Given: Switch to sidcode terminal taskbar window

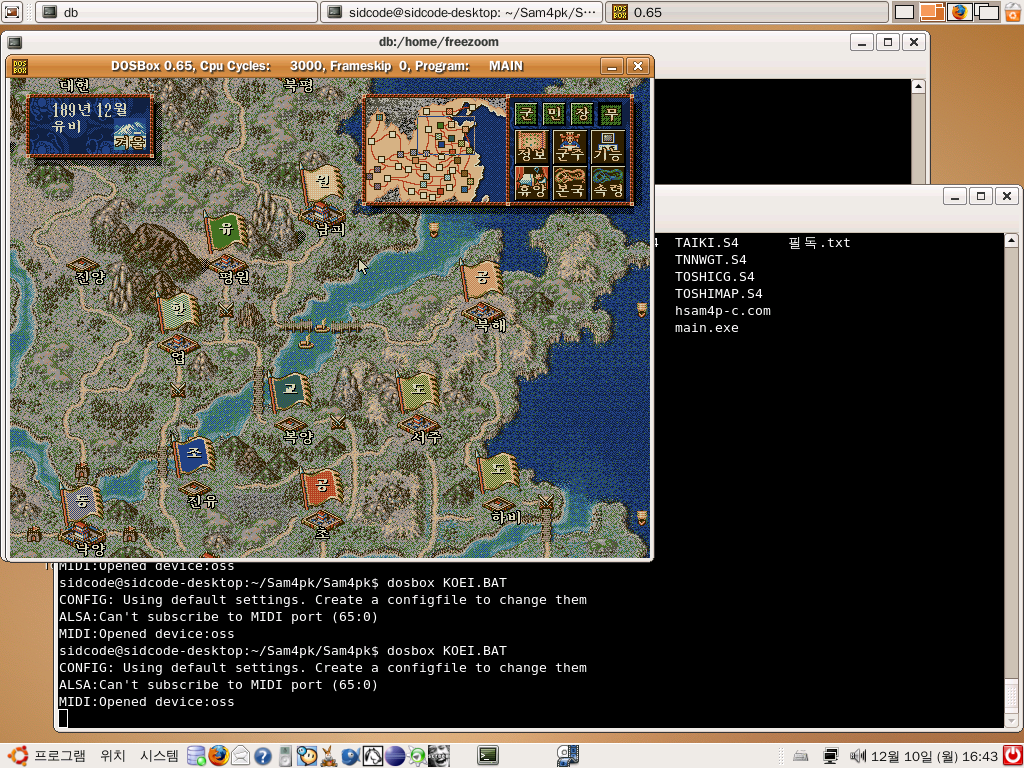Looking at the screenshot, I should (462, 12).
